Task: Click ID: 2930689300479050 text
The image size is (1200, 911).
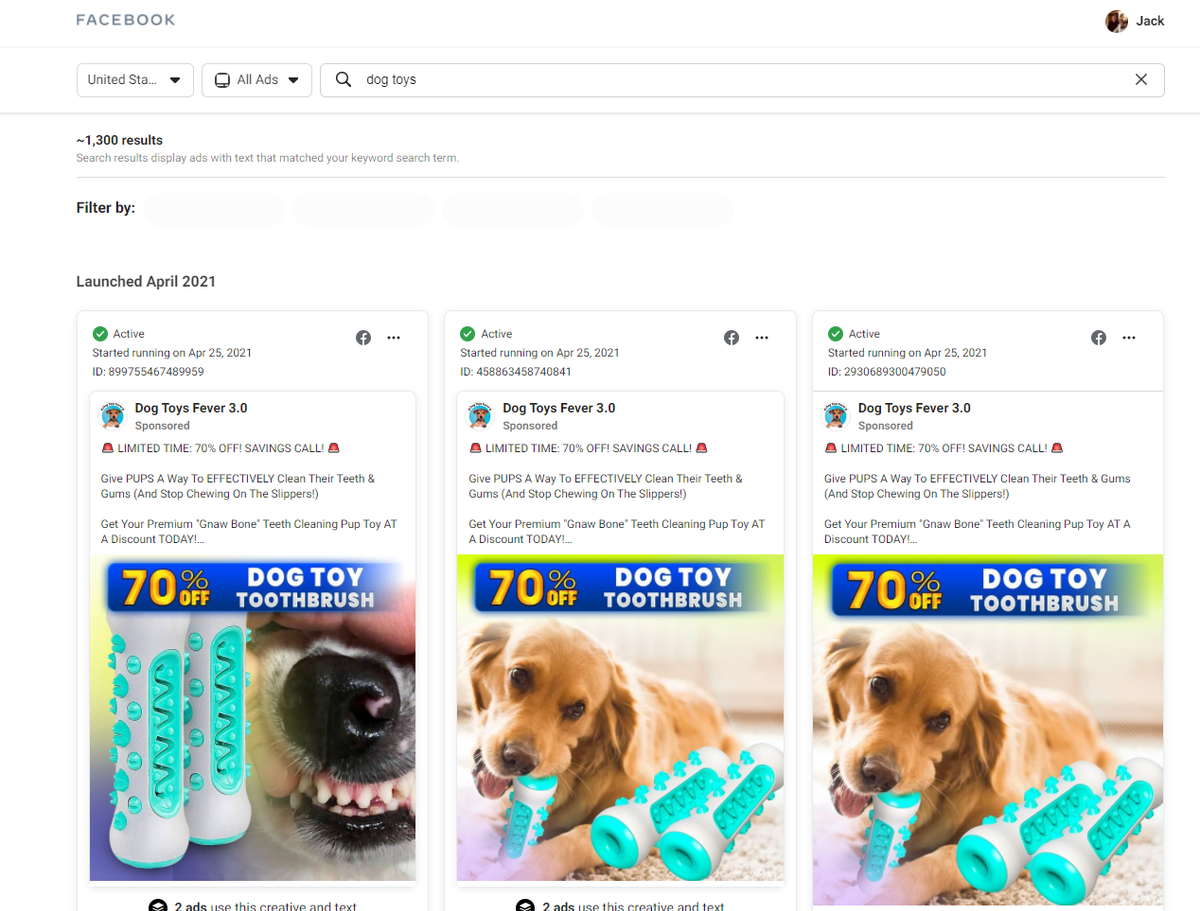Action: (887, 372)
